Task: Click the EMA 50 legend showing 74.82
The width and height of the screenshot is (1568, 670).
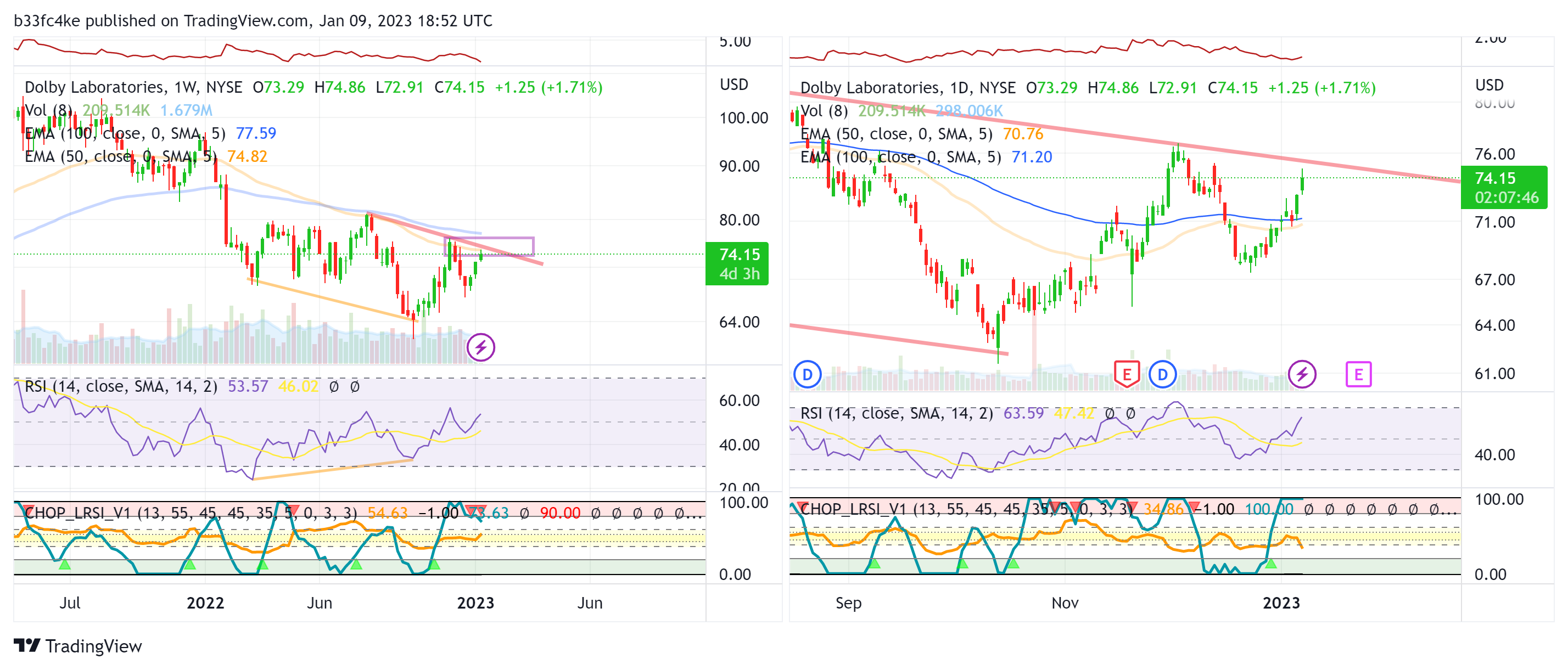Action: click(x=146, y=156)
